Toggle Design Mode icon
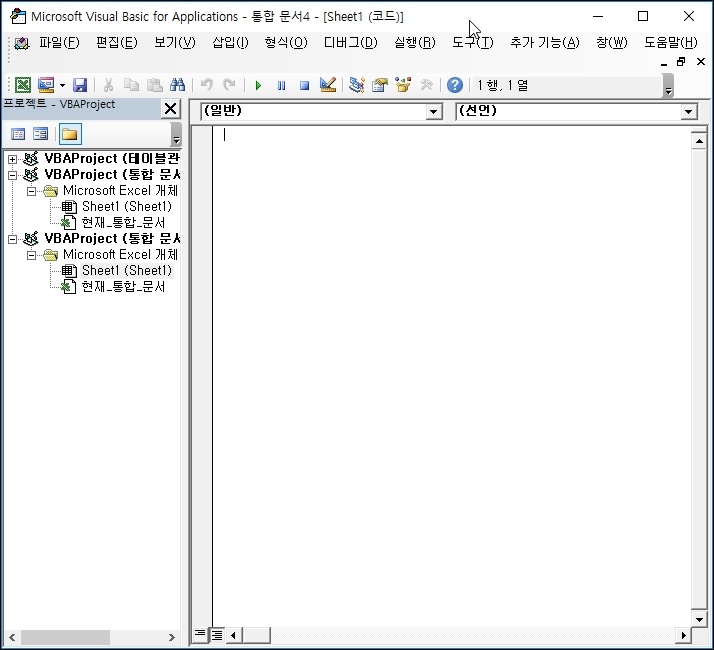714x650 pixels. 327,85
